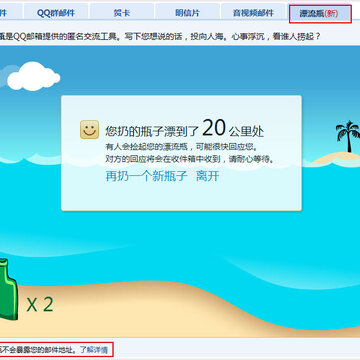Click the 再扔一个新瓶子 link
The width and height of the screenshot is (360, 360).
tap(147, 176)
